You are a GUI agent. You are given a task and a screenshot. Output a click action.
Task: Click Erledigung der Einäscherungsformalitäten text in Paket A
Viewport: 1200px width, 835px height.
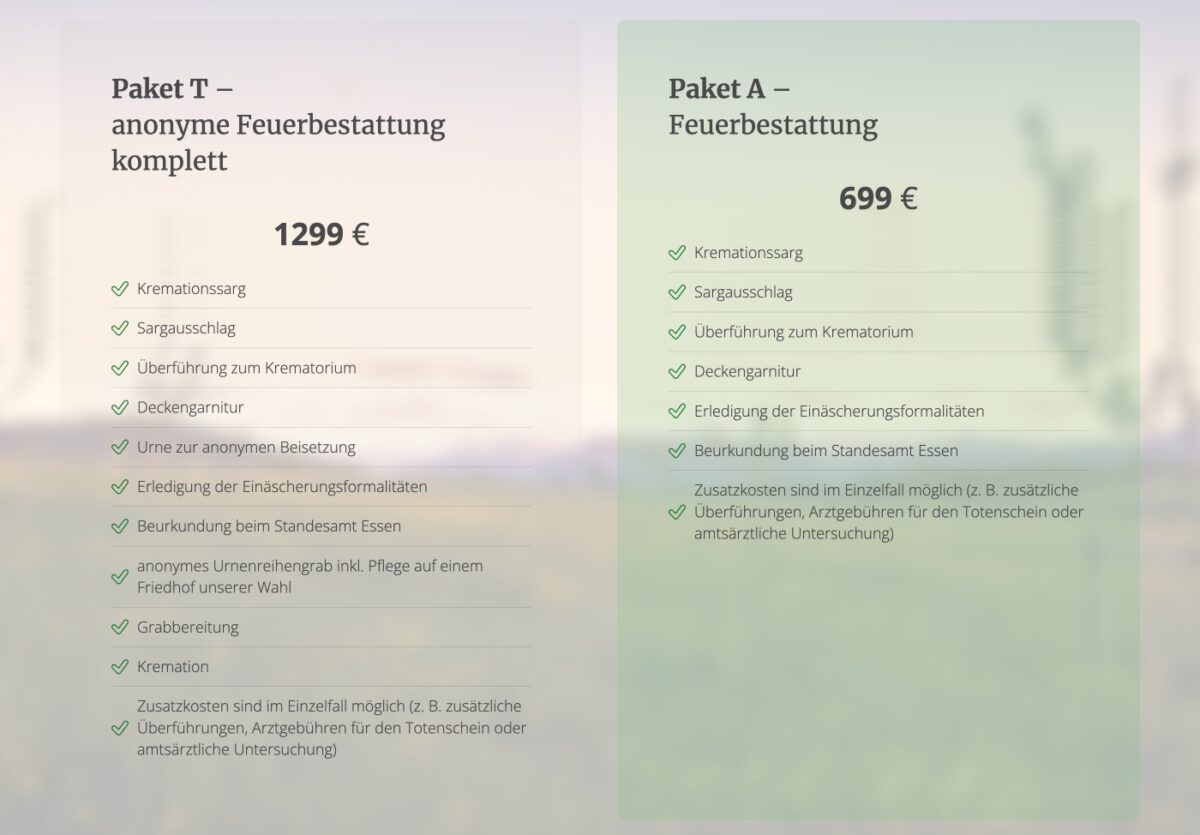tap(839, 411)
